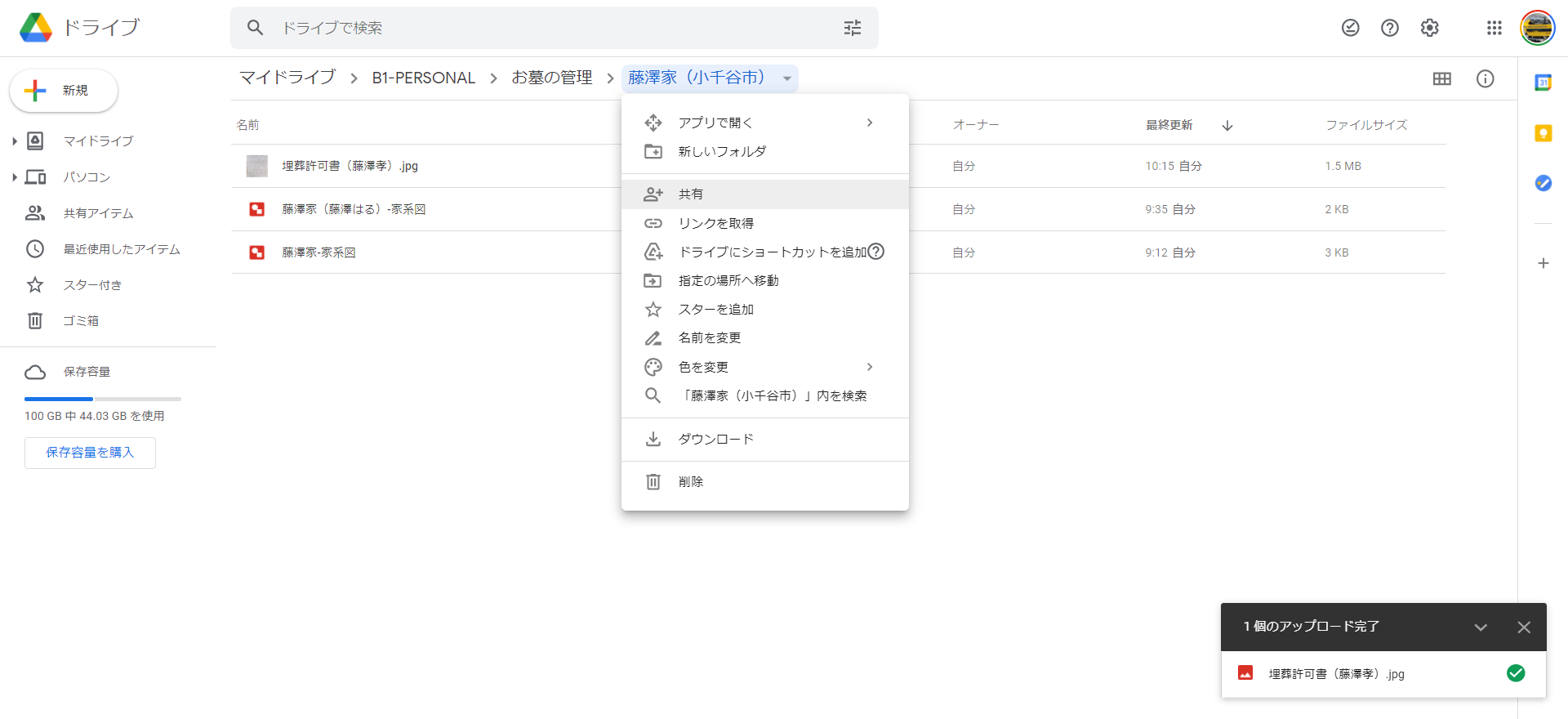Select 新しいフォルダ menu item
Image resolution: width=1568 pixels, height=719 pixels.
pos(765,151)
